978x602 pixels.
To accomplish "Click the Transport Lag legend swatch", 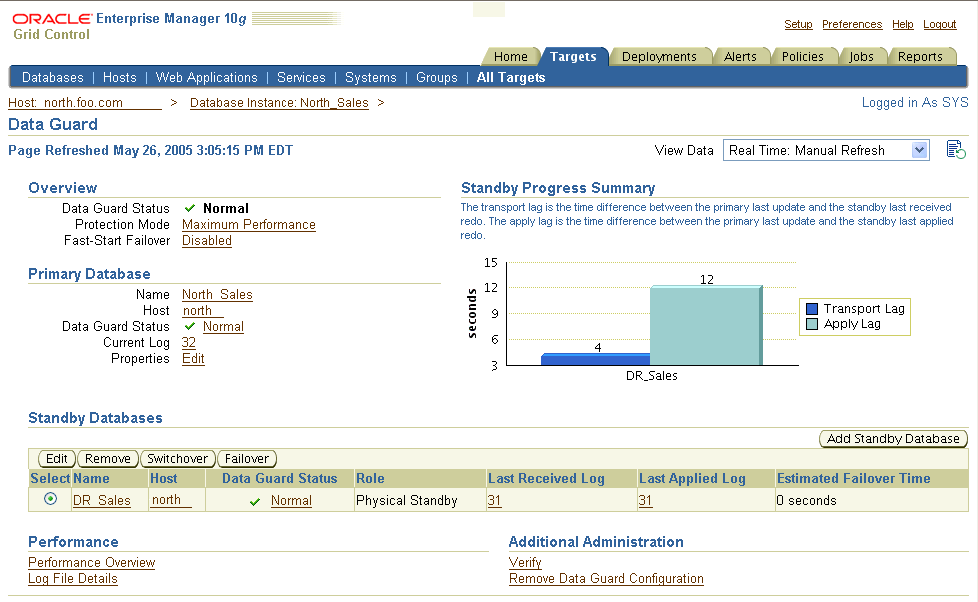I will pos(812,309).
